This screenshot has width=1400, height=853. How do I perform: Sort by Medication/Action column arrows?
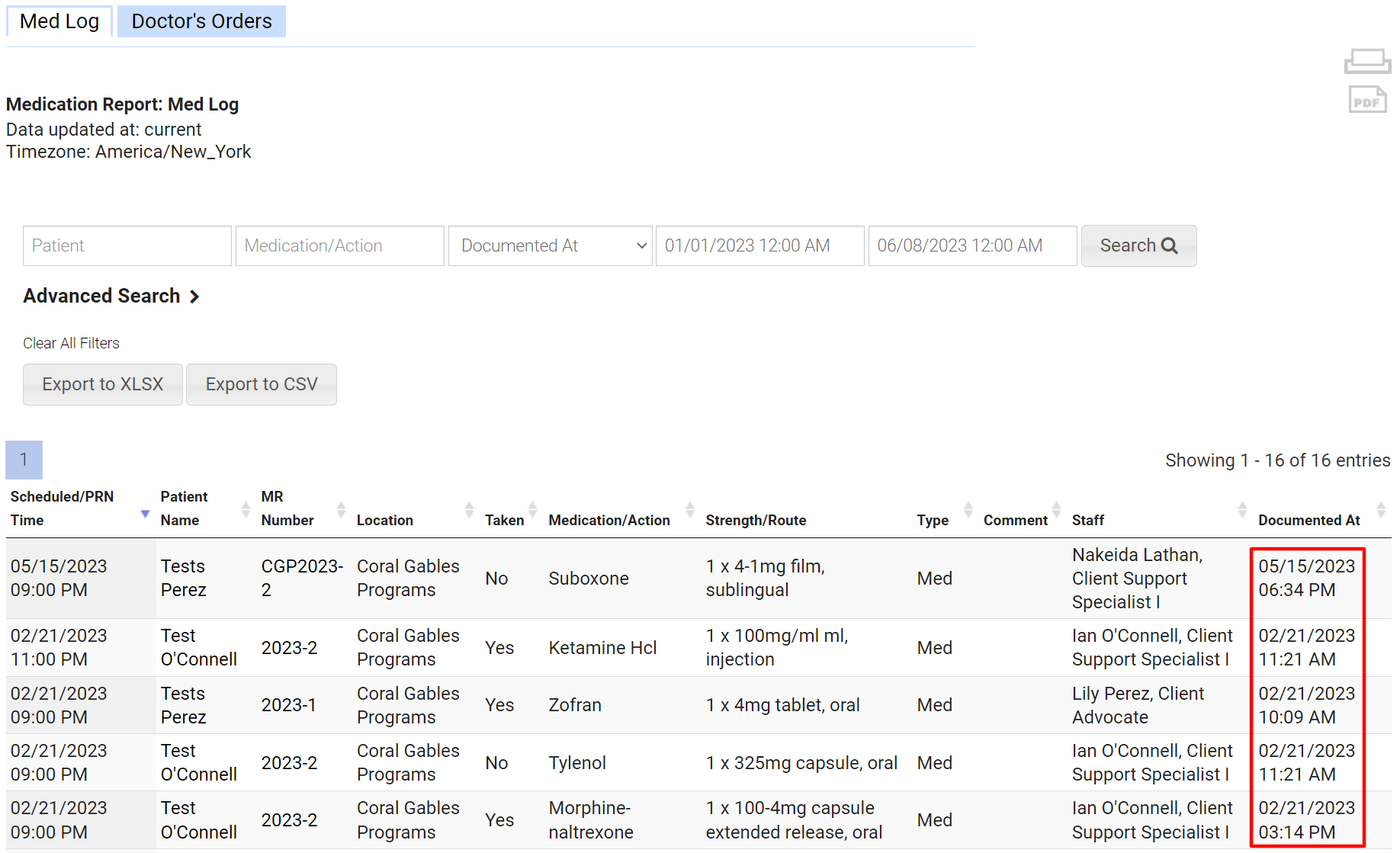tap(690, 509)
